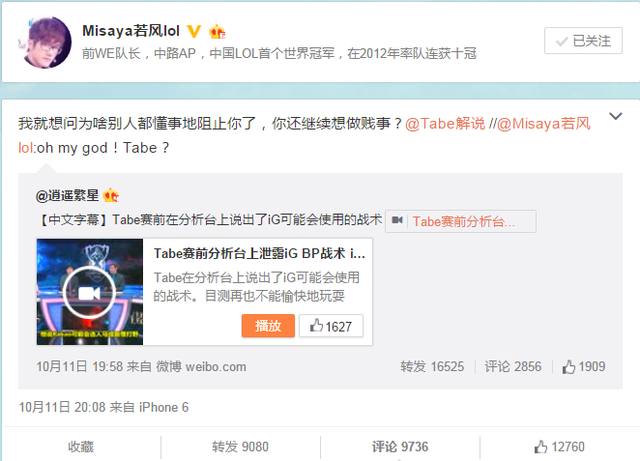Expand the post options chevron arrow
Screen dimensions: 640x461
click(616, 116)
